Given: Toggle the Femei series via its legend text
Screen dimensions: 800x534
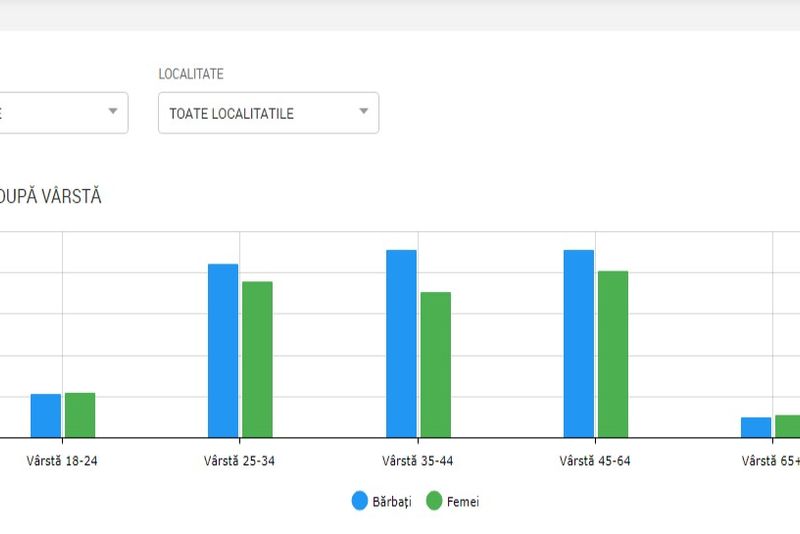Looking at the screenshot, I should click(463, 502).
